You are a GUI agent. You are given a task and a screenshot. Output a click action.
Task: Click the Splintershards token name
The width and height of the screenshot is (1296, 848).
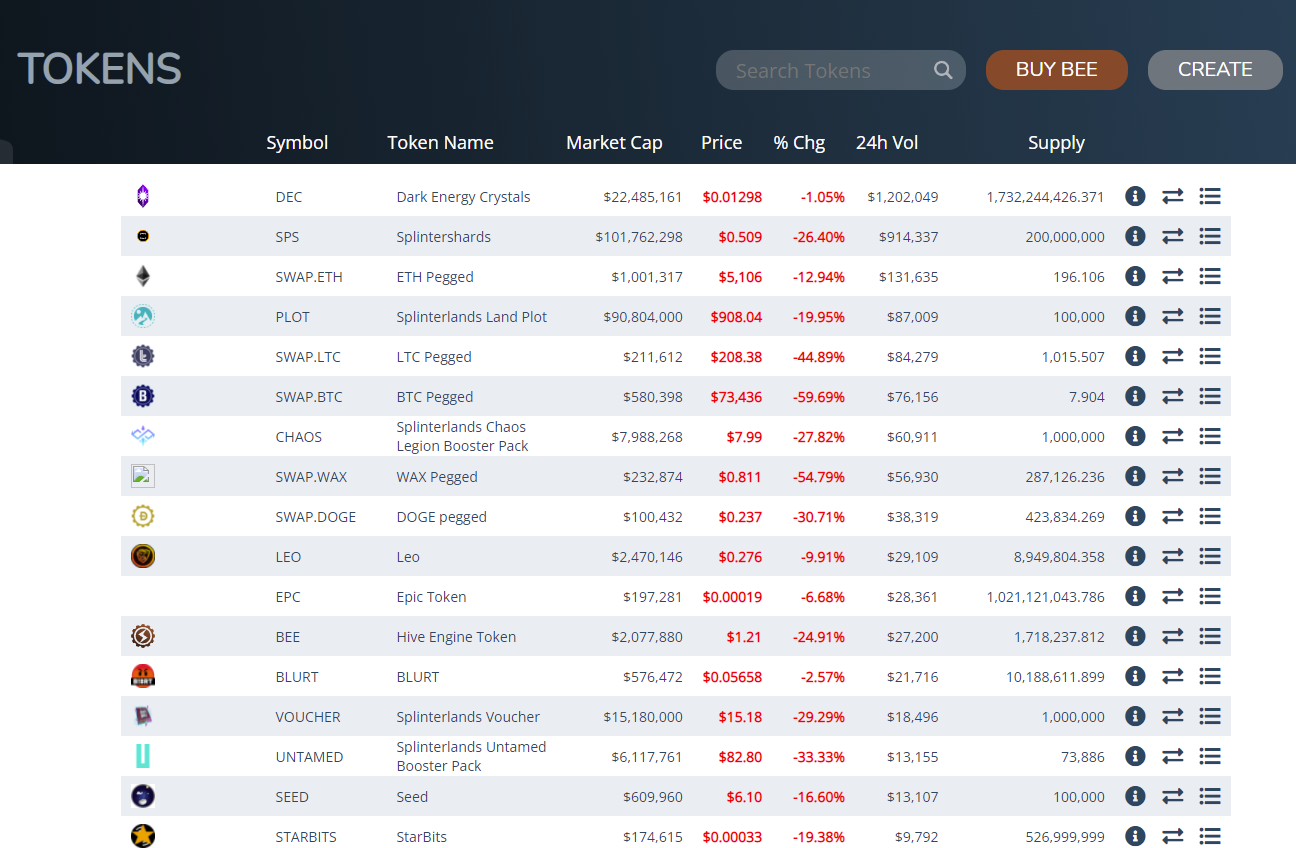pyautogui.click(x=443, y=237)
